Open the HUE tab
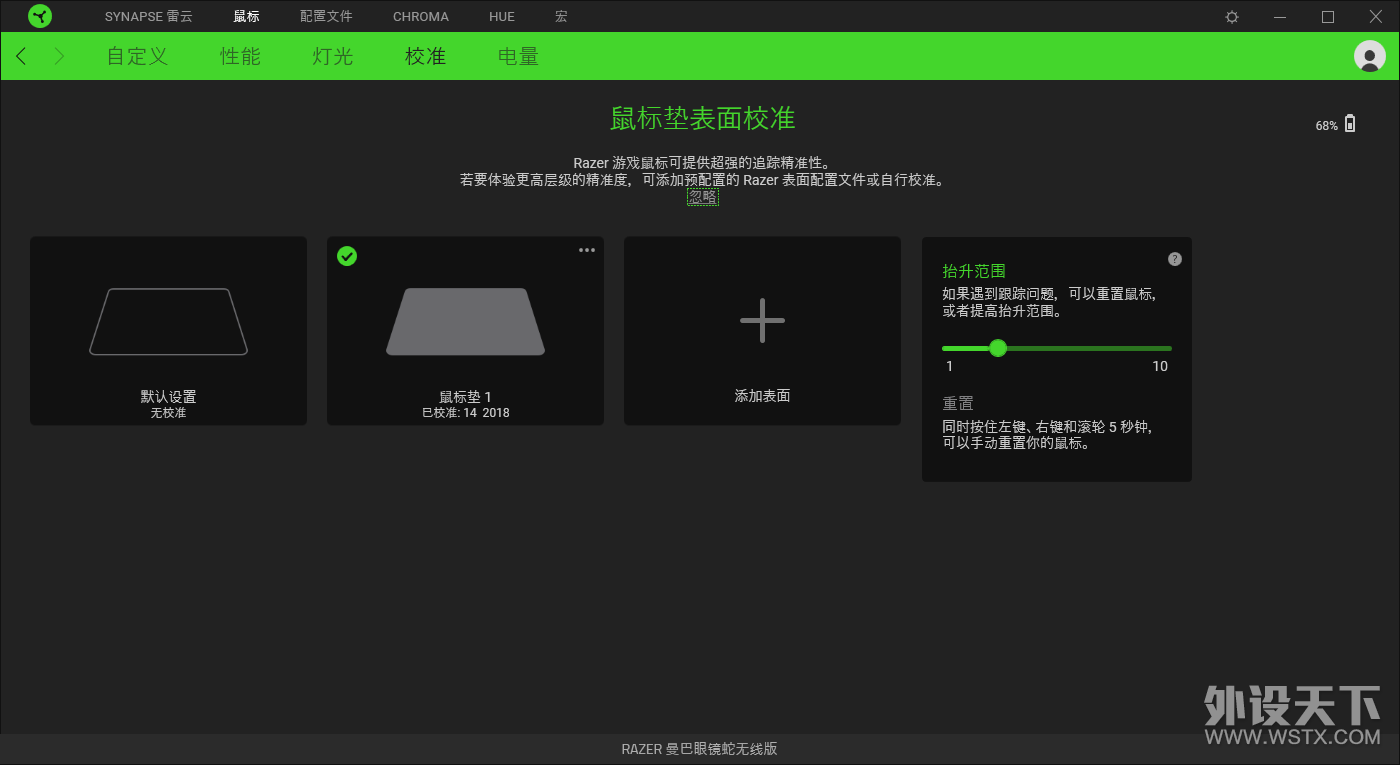Viewport: 1400px width, 765px height. point(502,17)
